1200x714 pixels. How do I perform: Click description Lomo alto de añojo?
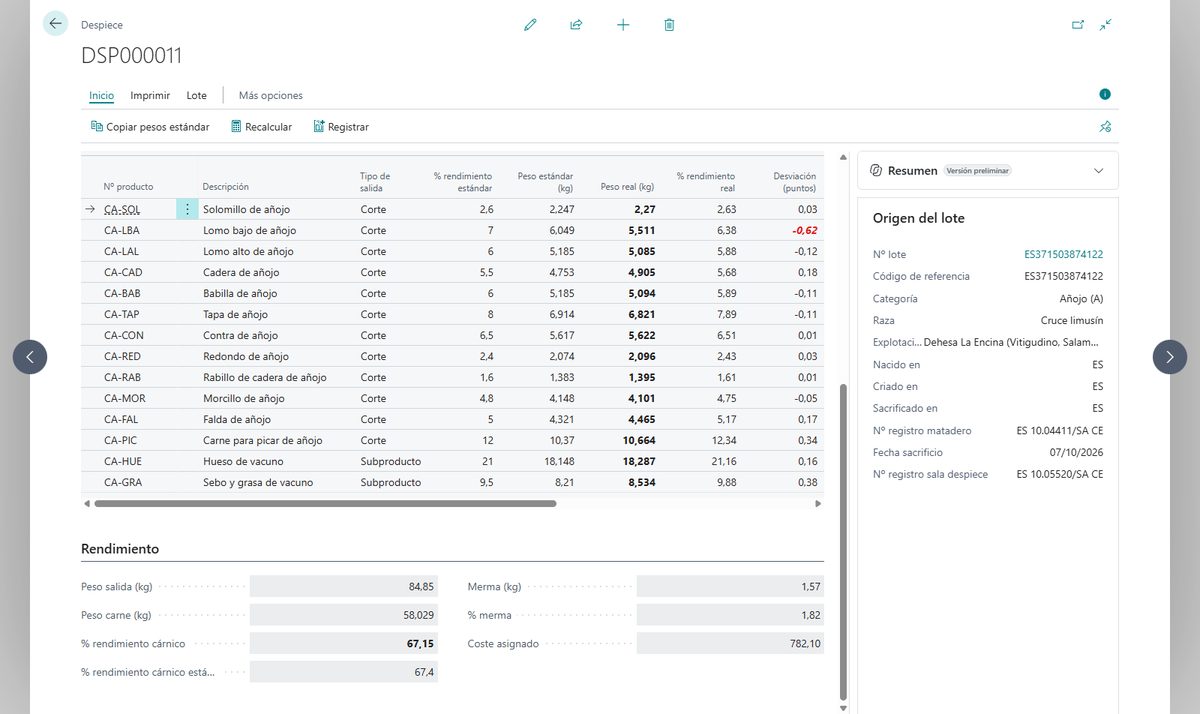click(248, 251)
